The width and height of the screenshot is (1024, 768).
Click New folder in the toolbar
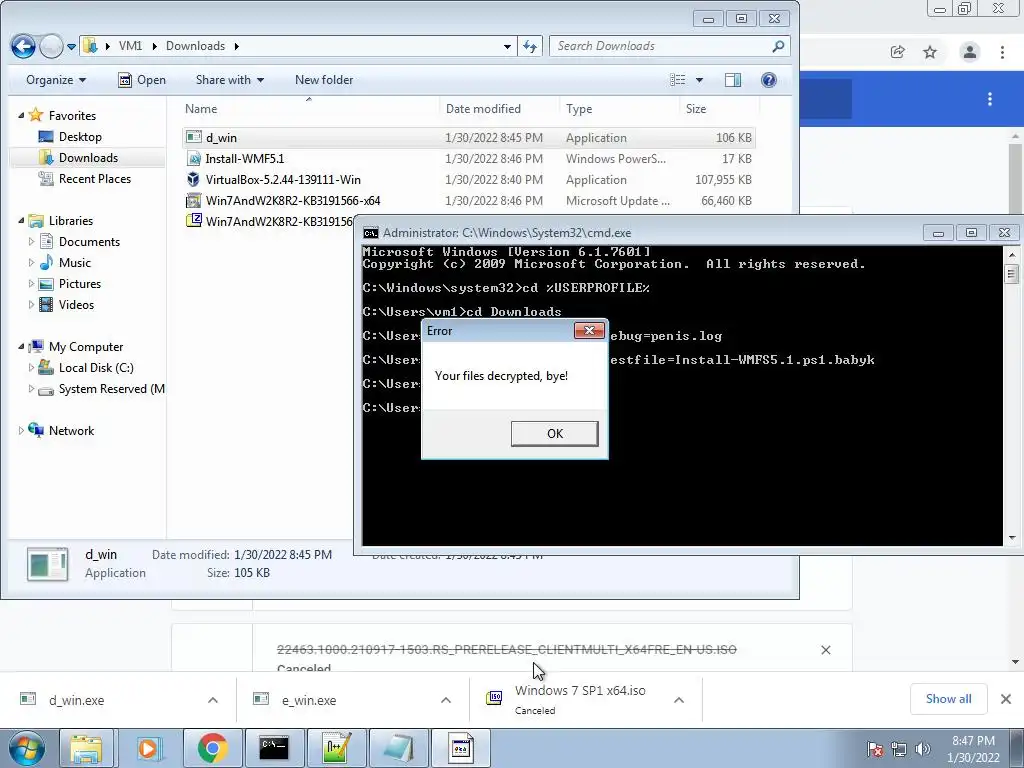click(x=324, y=80)
